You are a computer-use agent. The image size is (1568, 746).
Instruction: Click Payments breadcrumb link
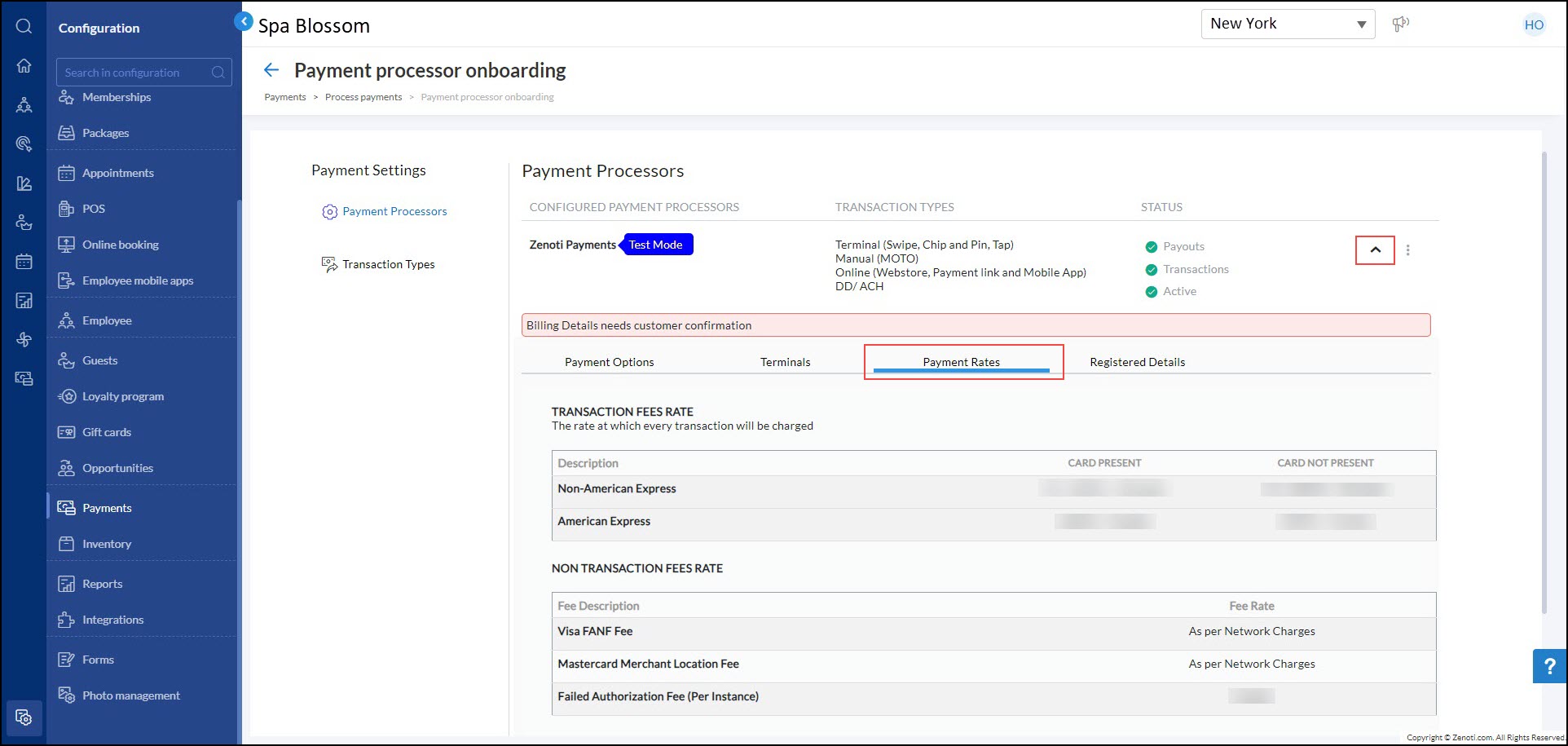pyautogui.click(x=285, y=97)
